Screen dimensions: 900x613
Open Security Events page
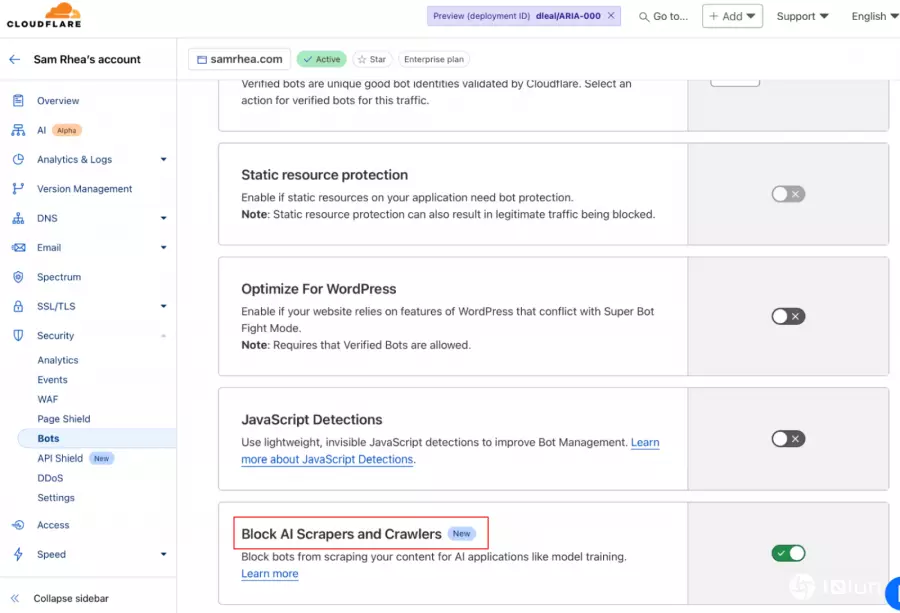pyautogui.click(x=52, y=379)
